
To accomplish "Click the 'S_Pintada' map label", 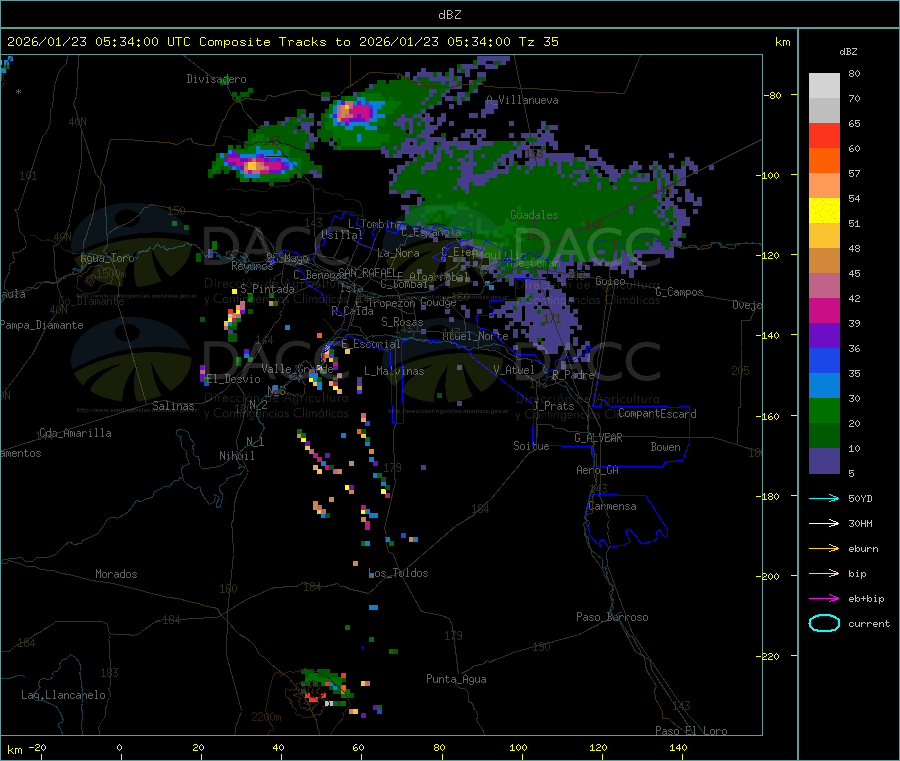I will [x=267, y=289].
